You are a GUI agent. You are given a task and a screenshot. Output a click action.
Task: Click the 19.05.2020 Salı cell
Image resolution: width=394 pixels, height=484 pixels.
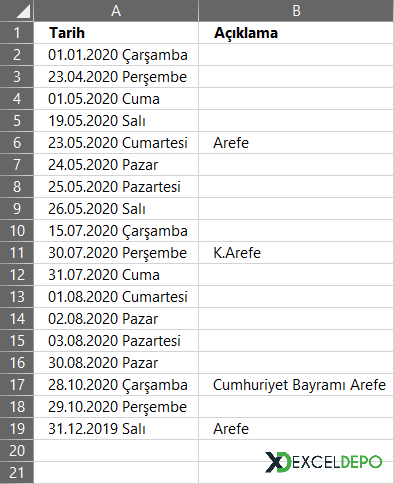[116, 121]
